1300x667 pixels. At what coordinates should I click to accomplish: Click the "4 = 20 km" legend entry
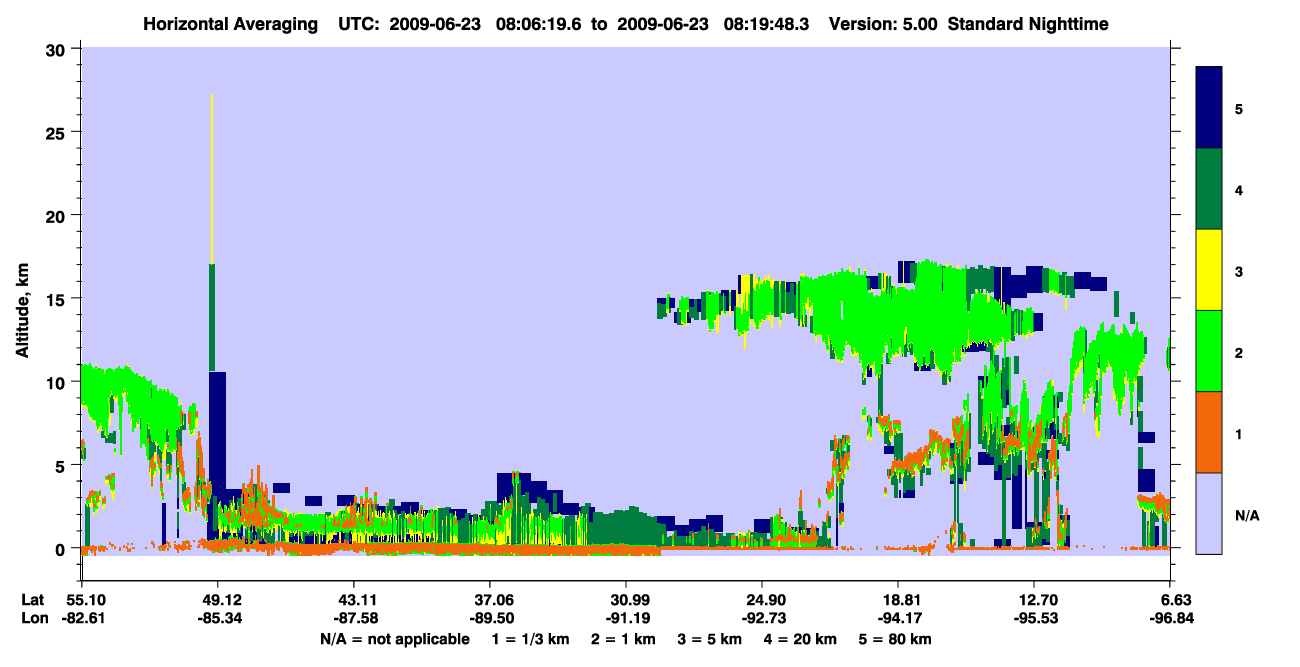pyautogui.click(x=802, y=639)
